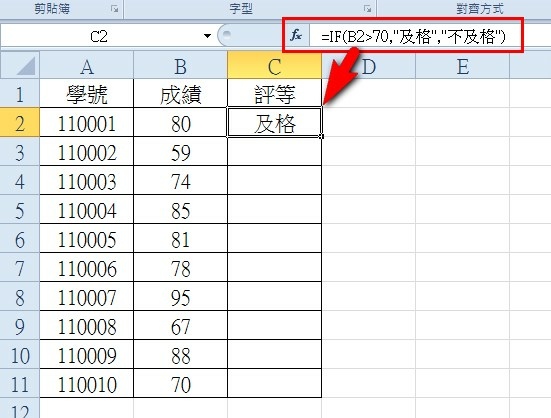Click the score cell showing 70

click(x=180, y=383)
